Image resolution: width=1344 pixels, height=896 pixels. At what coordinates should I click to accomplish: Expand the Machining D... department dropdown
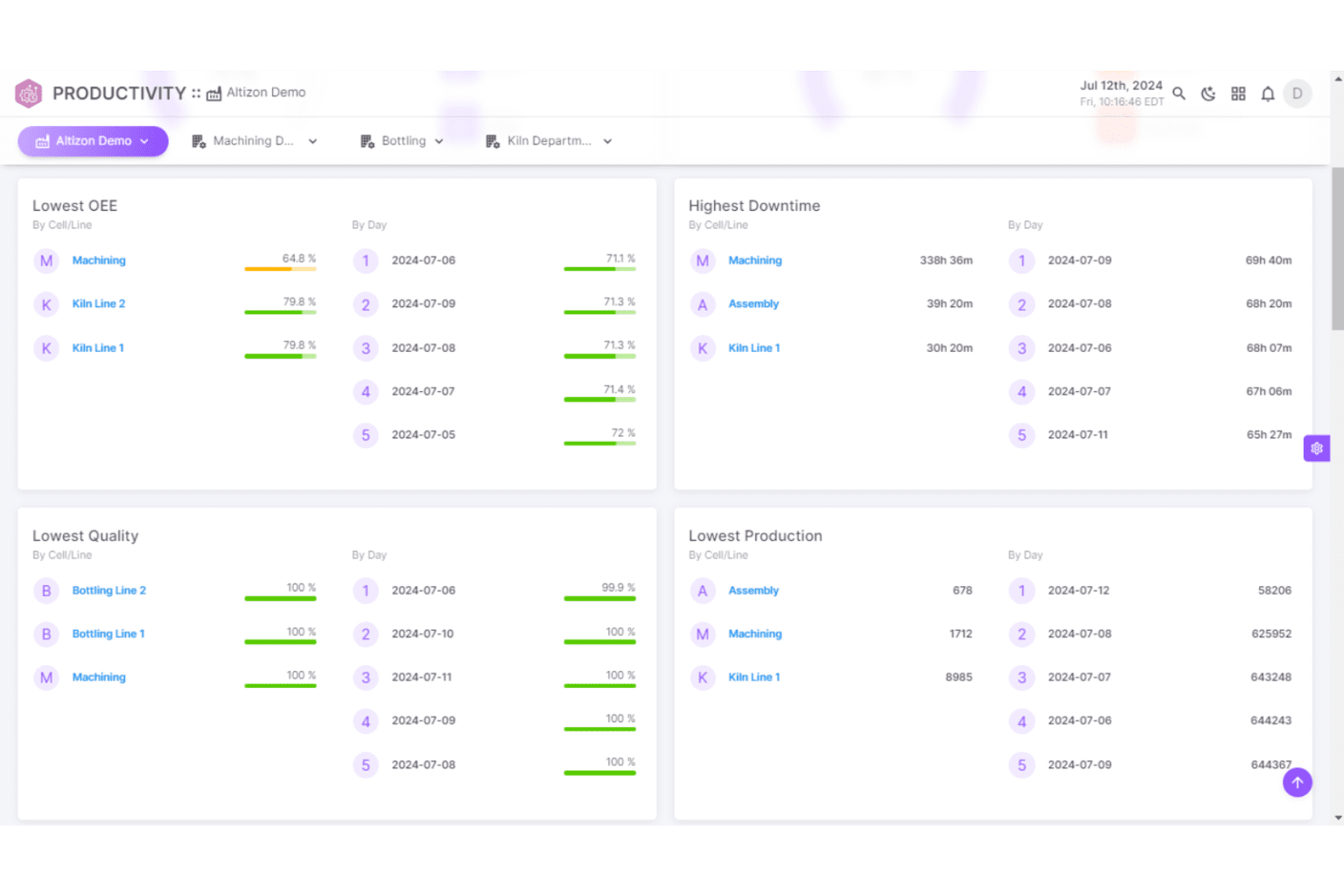pos(254,141)
